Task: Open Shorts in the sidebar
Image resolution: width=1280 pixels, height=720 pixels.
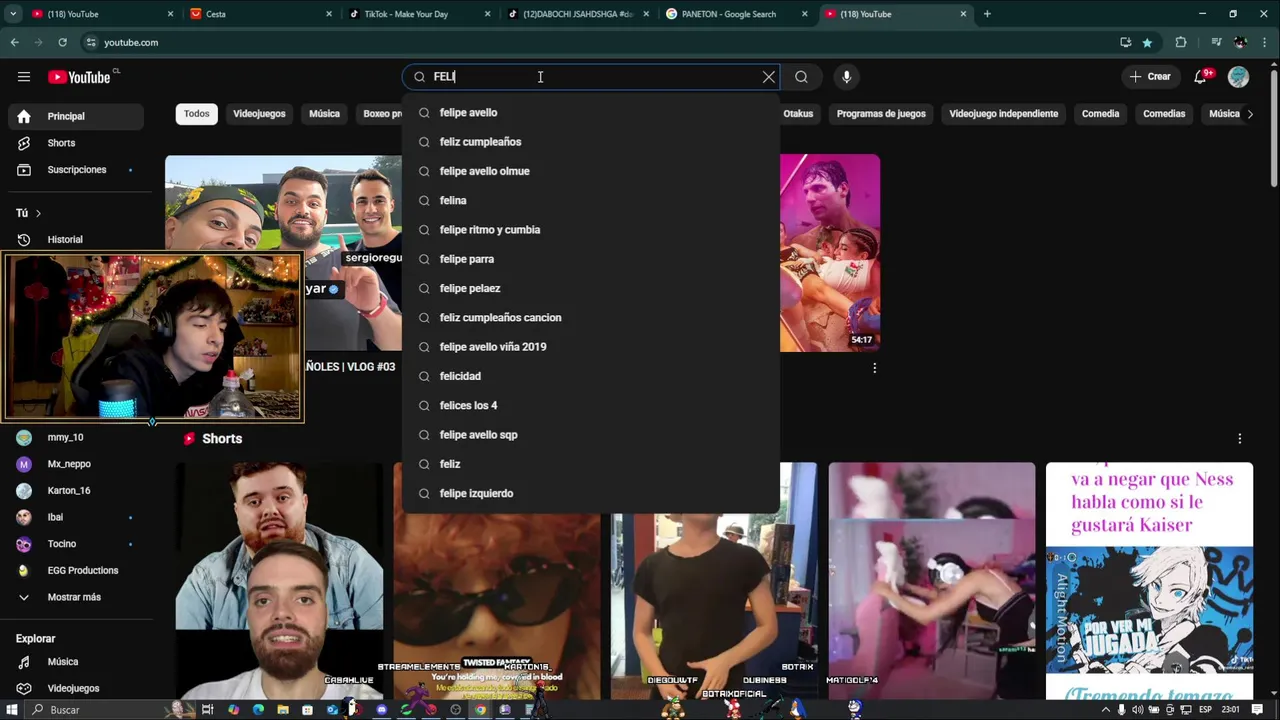Action: point(76,143)
